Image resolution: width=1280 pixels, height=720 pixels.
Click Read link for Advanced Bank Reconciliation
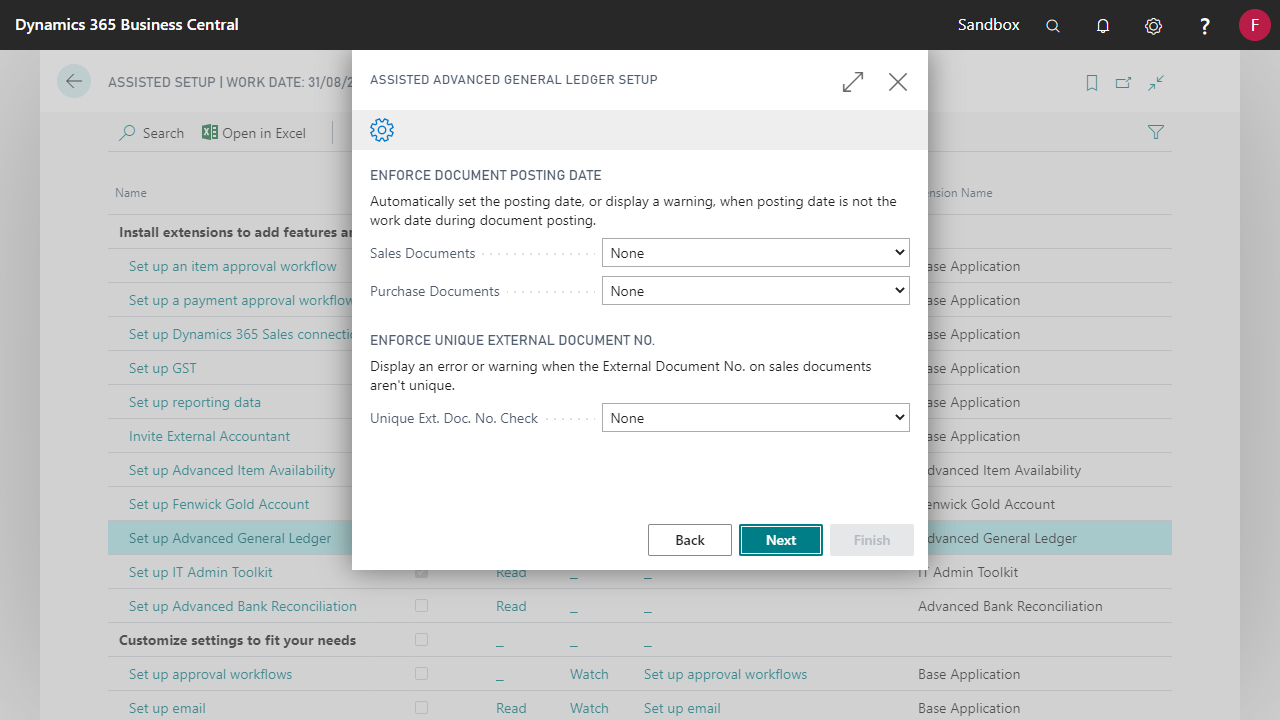511,606
